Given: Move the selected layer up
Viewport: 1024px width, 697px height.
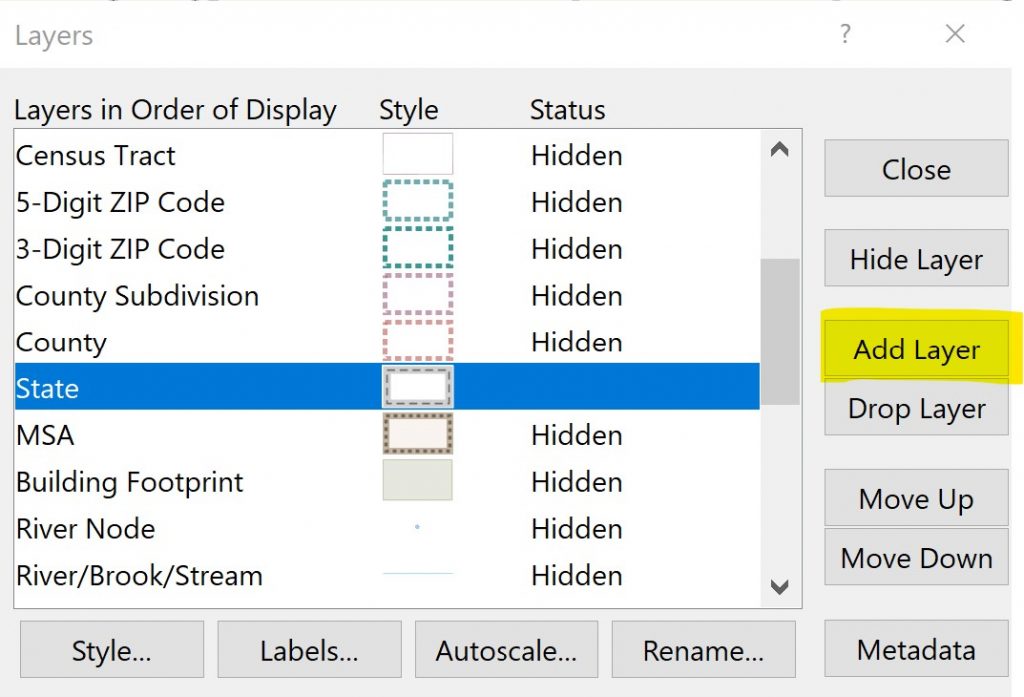Looking at the screenshot, I should coord(916,499).
